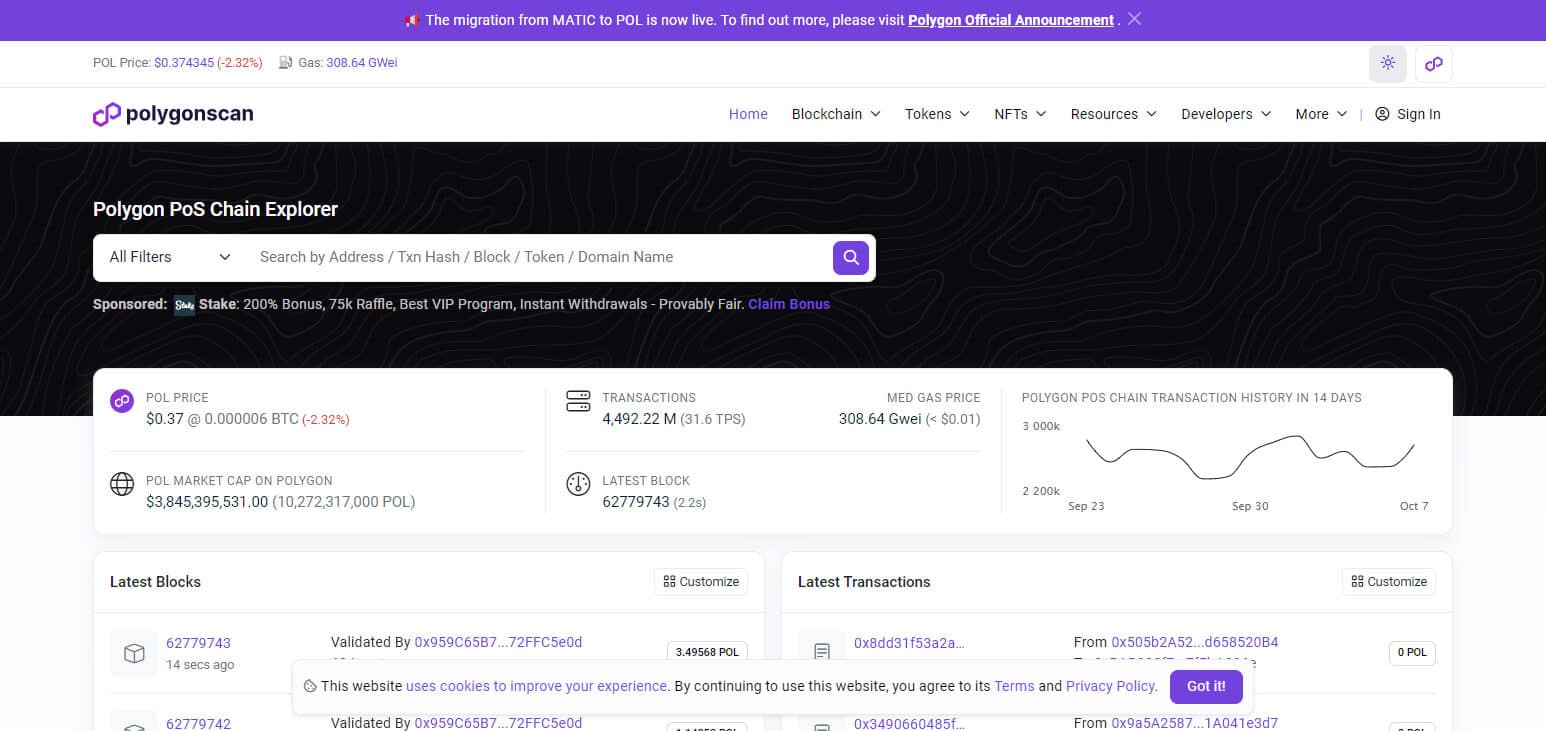
Task: Click the globe icon for POL Market Cap
Action: coord(122,484)
